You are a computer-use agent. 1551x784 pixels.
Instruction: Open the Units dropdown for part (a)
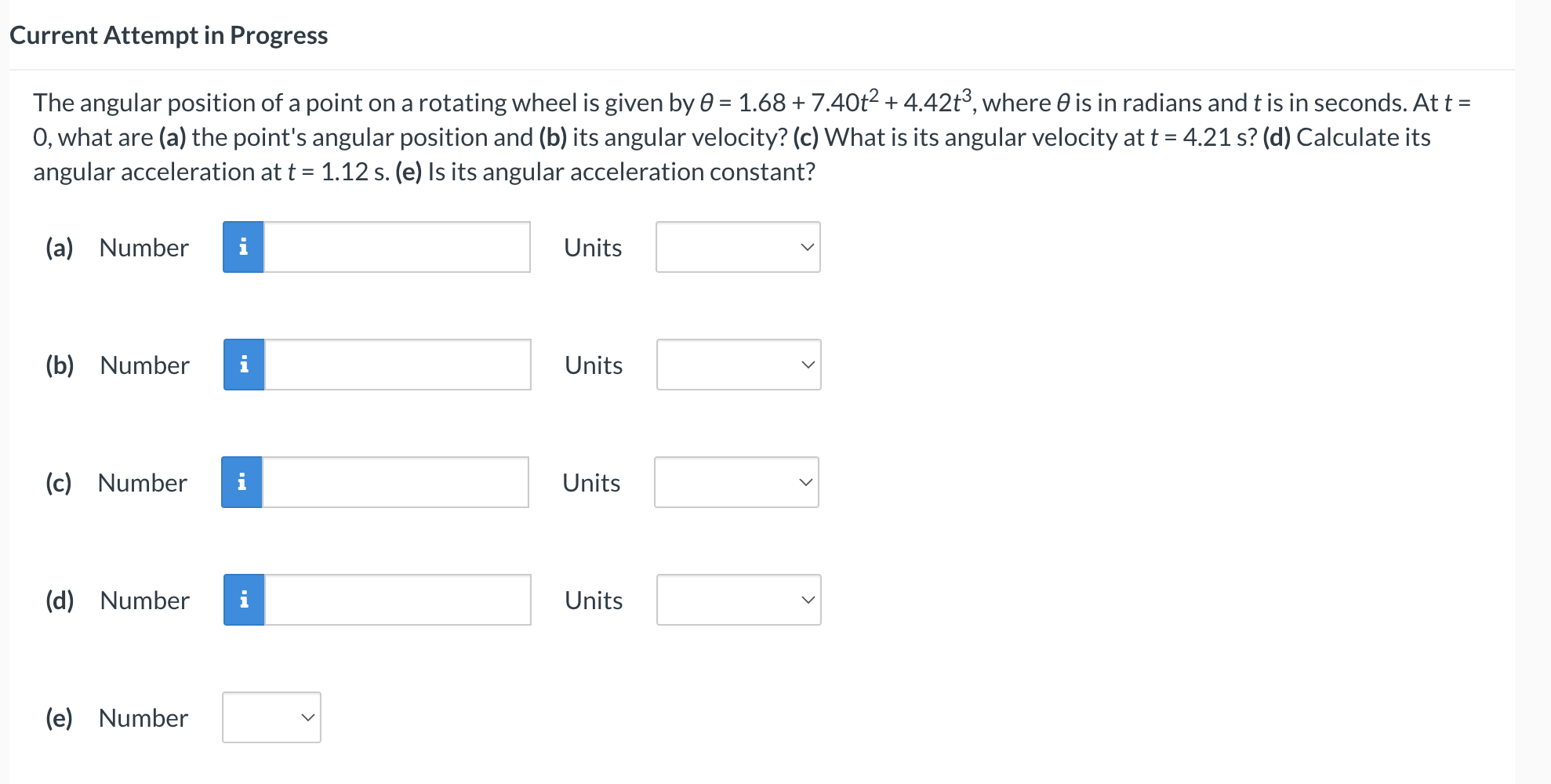coord(737,247)
